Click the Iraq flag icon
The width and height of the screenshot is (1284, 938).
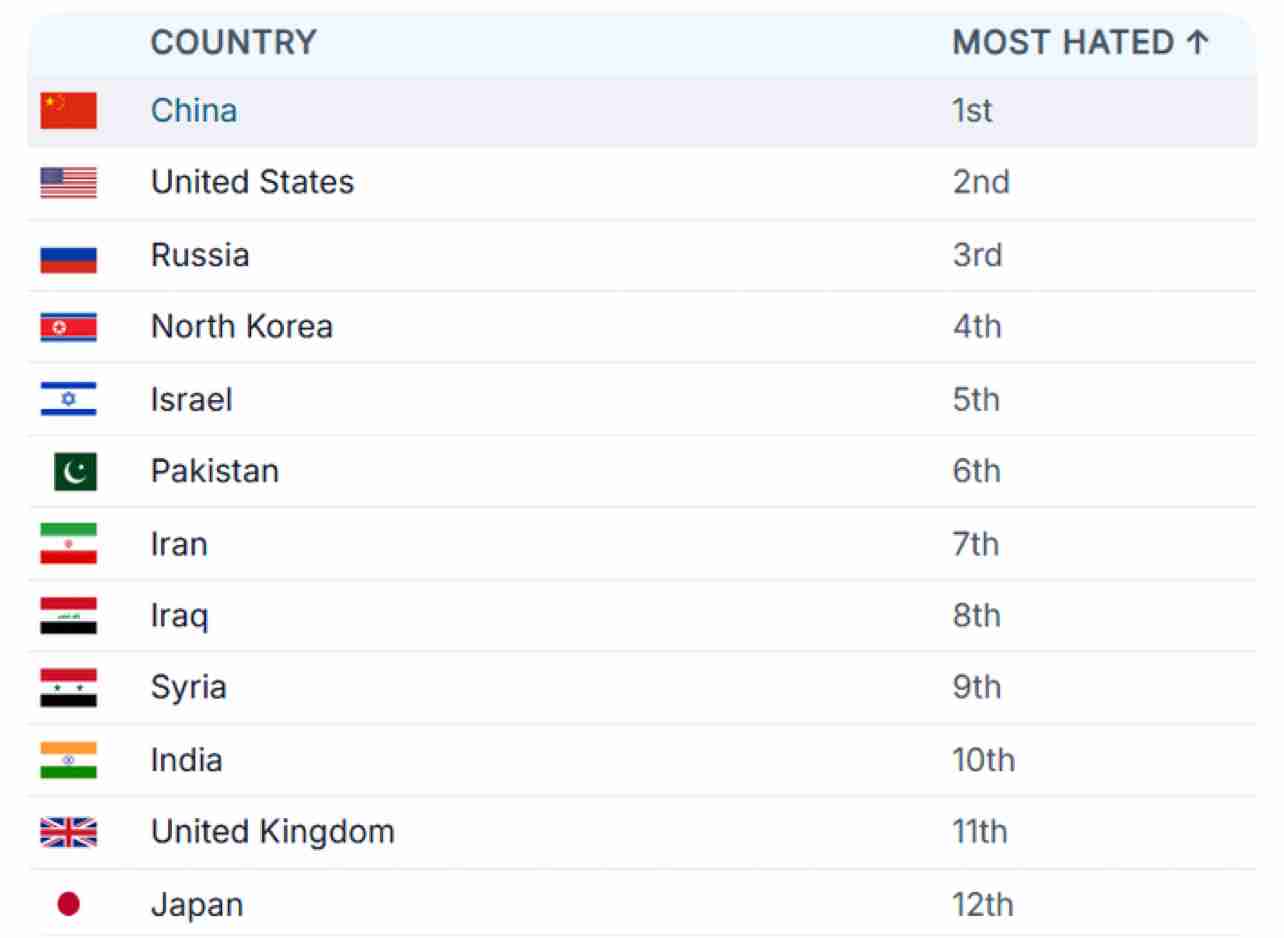pos(68,616)
